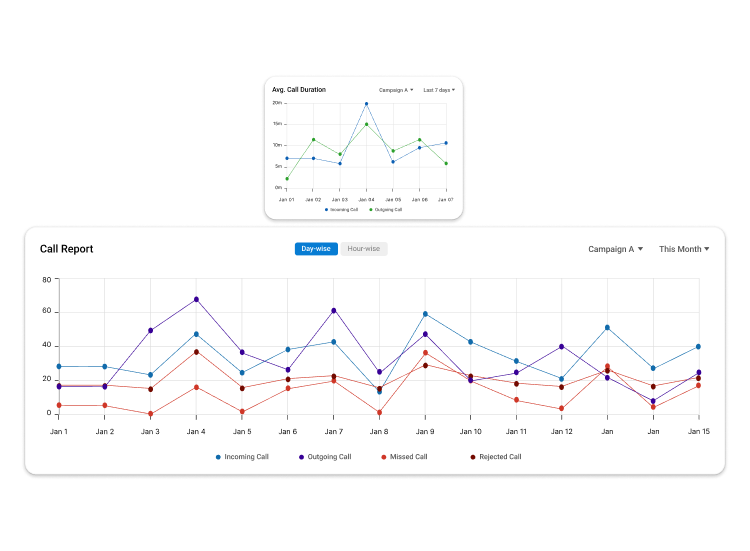This screenshot has height=551, width=750.
Task: Click Outgoing Call point on Jan 7 in Call Report
Action: (x=333, y=310)
